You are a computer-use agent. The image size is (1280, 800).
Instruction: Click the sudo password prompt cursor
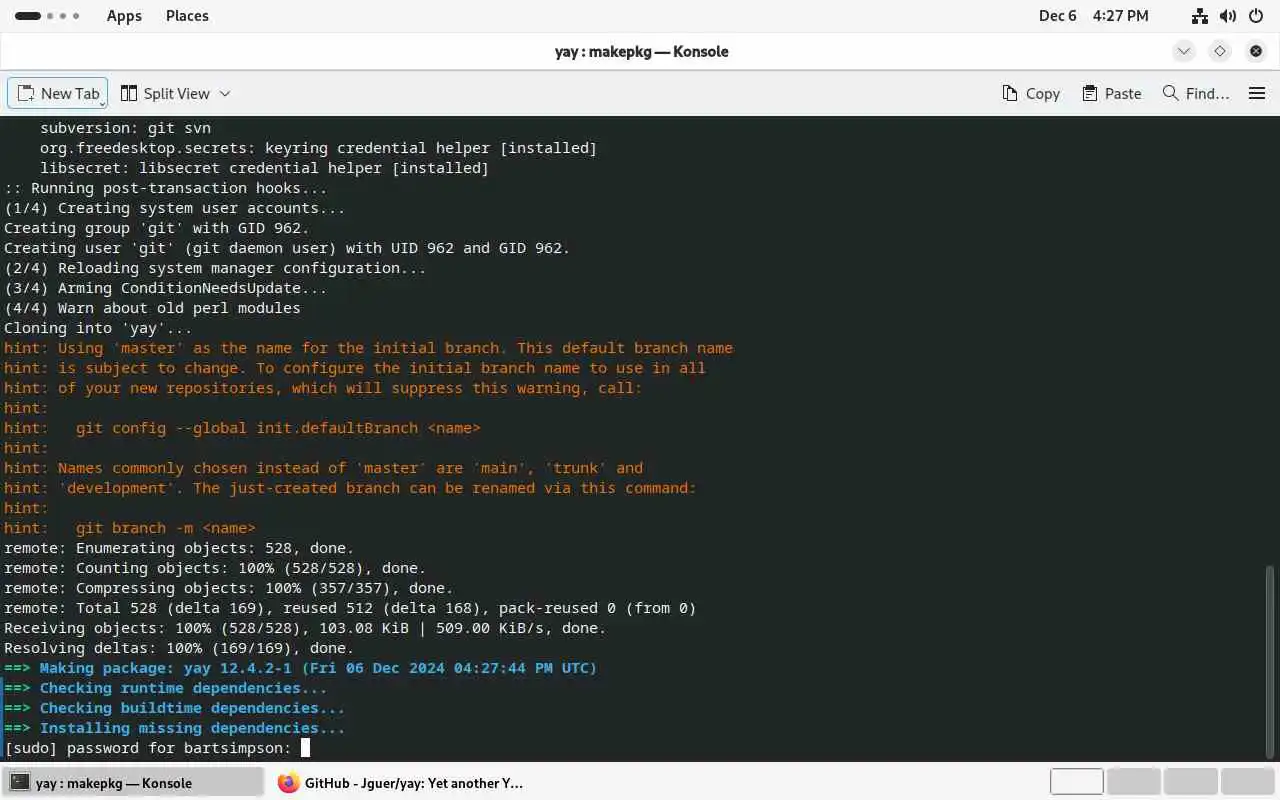[305, 748]
